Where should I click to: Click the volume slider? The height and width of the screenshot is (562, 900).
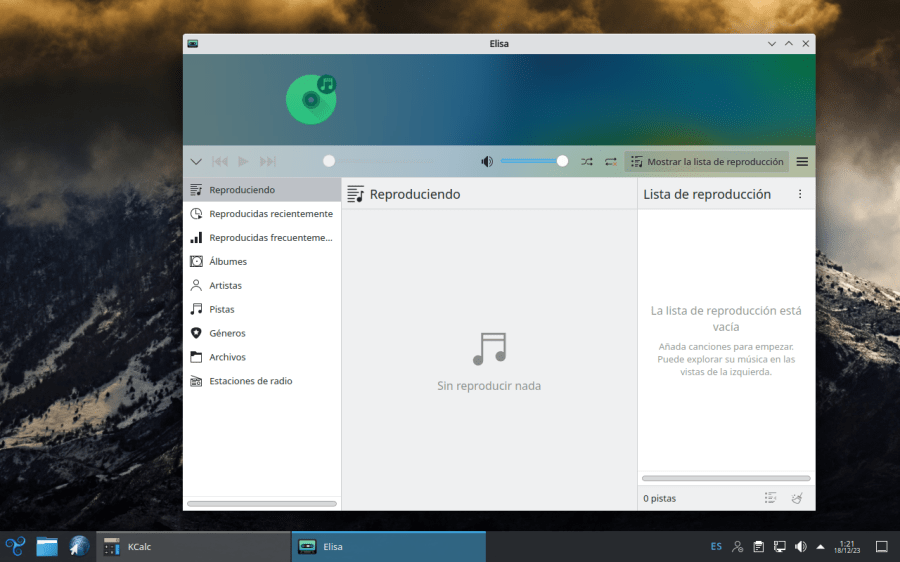coord(532,161)
